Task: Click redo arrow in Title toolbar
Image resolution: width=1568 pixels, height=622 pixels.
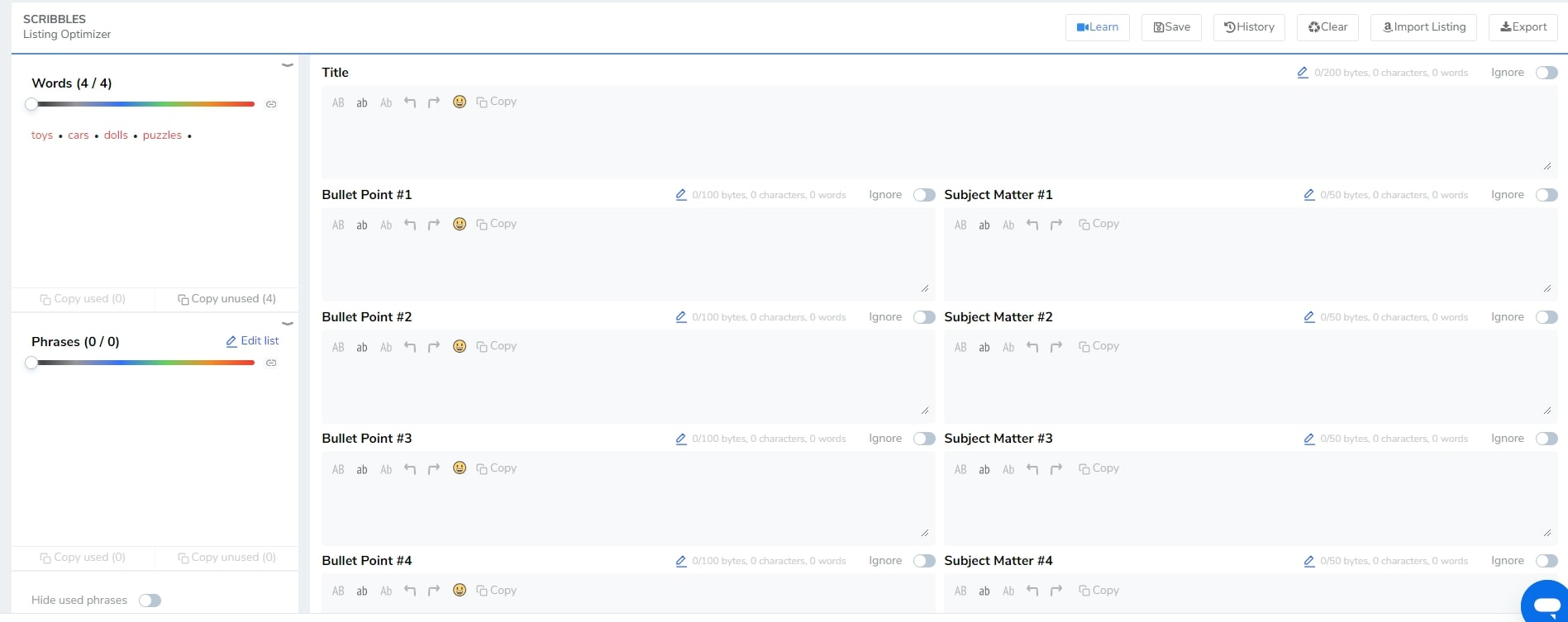Action: point(434,102)
